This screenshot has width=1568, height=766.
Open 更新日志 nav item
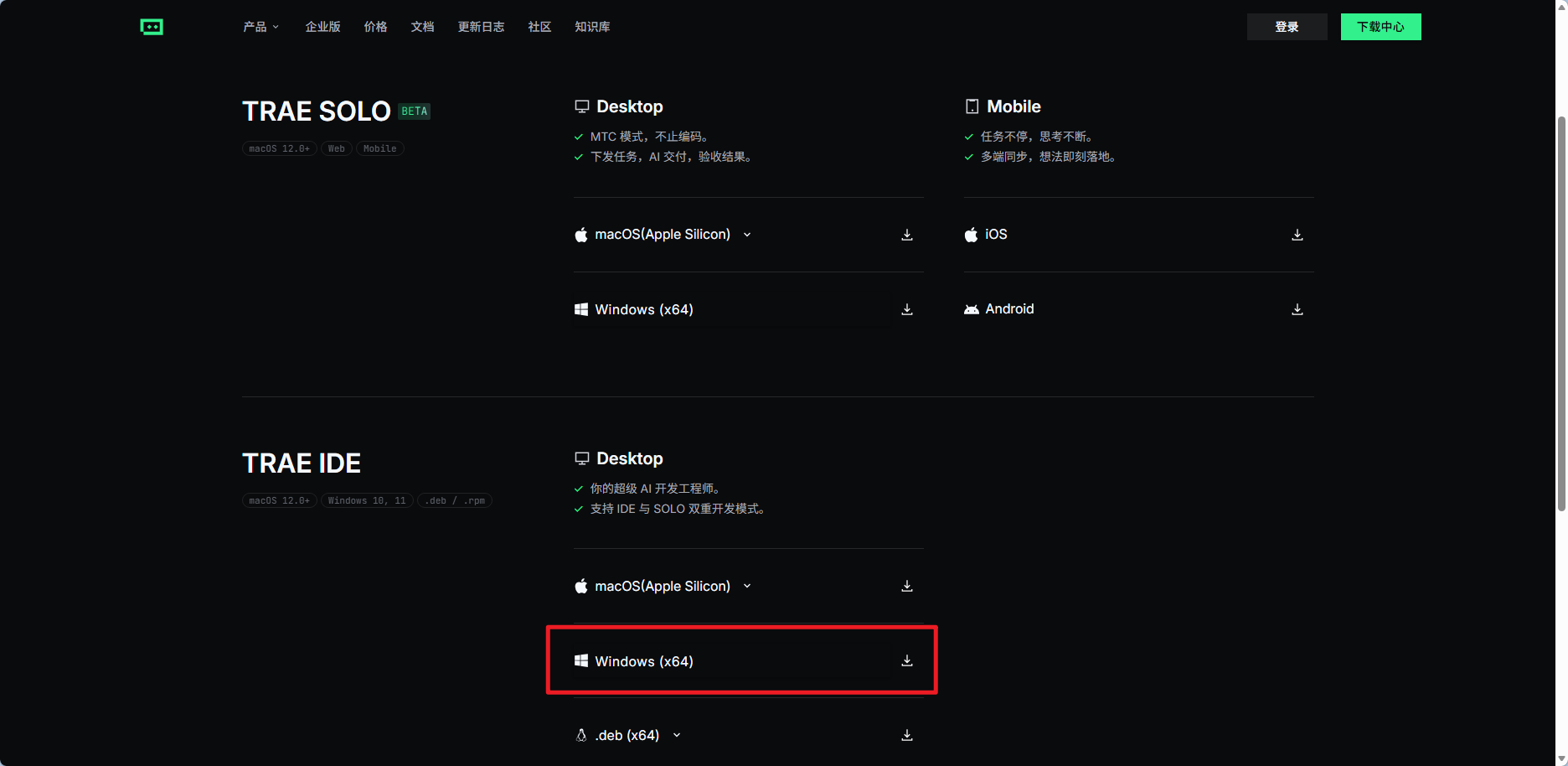coord(481,27)
